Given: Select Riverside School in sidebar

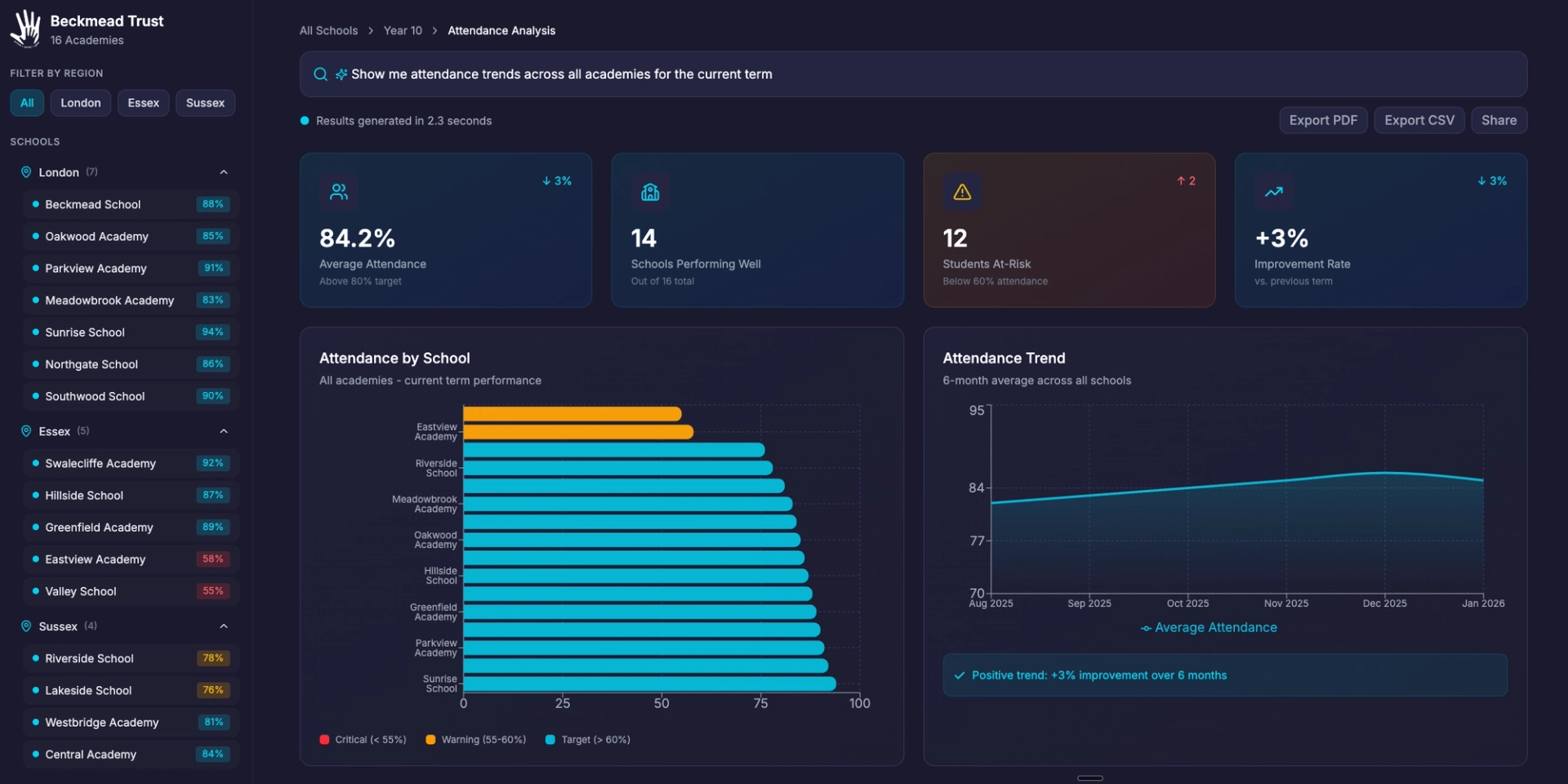Looking at the screenshot, I should [131, 658].
